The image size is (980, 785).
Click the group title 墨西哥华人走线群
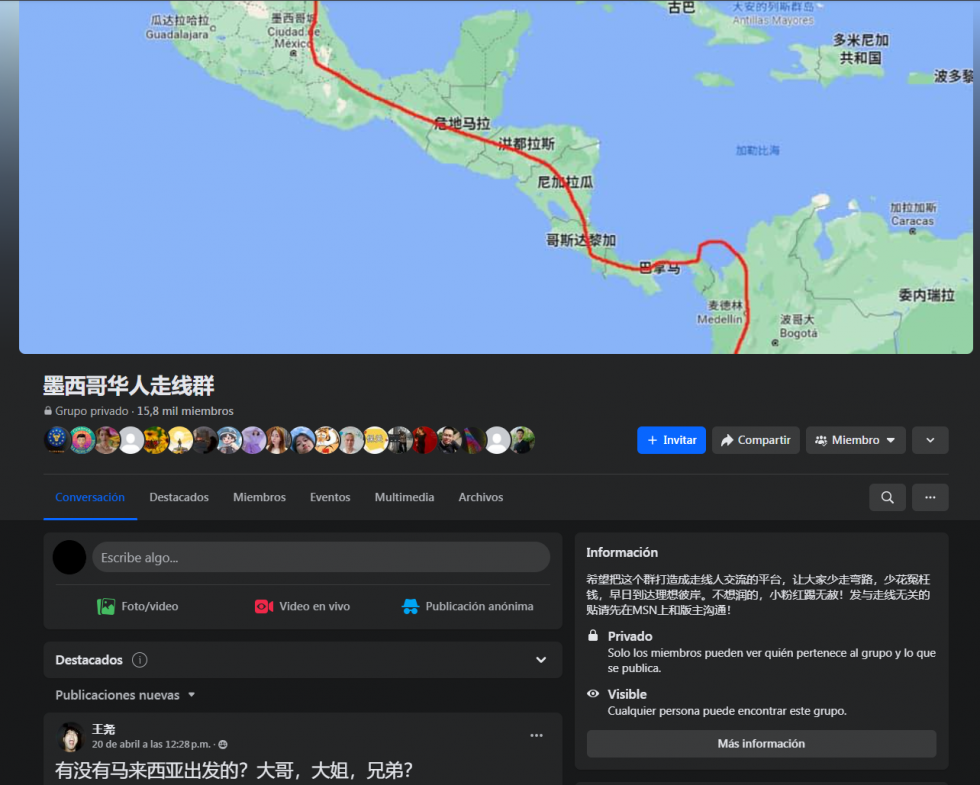pos(129,386)
